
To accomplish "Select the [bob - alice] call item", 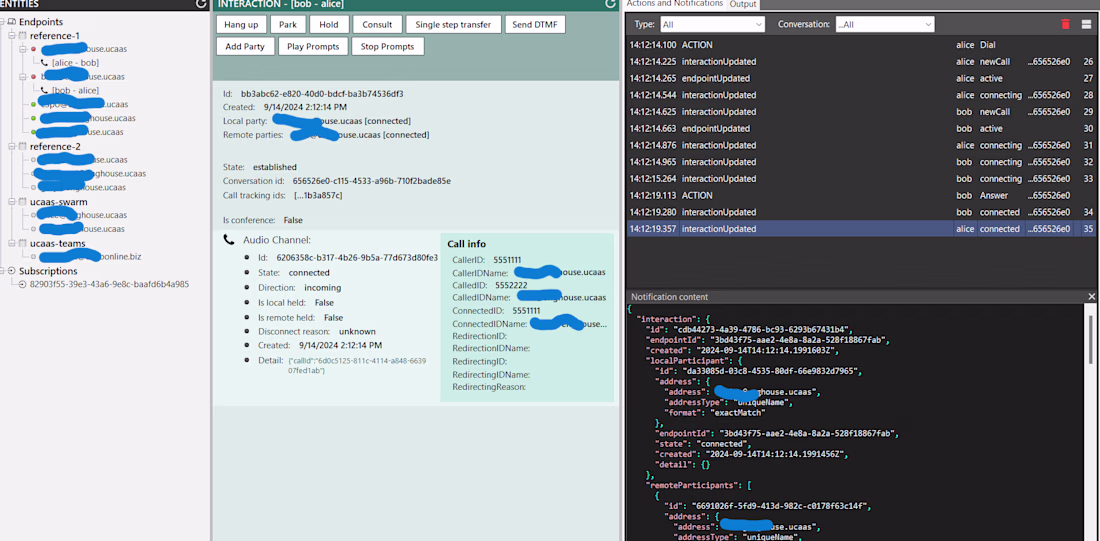I will click(75, 91).
